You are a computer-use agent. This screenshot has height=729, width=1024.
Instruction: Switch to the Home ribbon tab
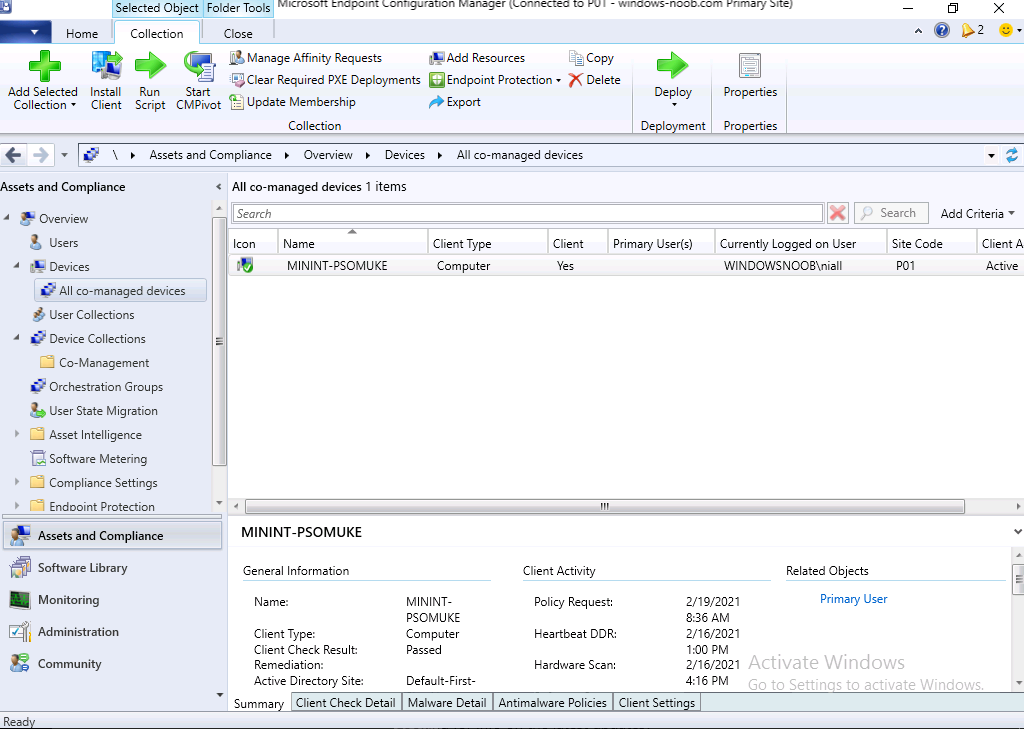(82, 33)
